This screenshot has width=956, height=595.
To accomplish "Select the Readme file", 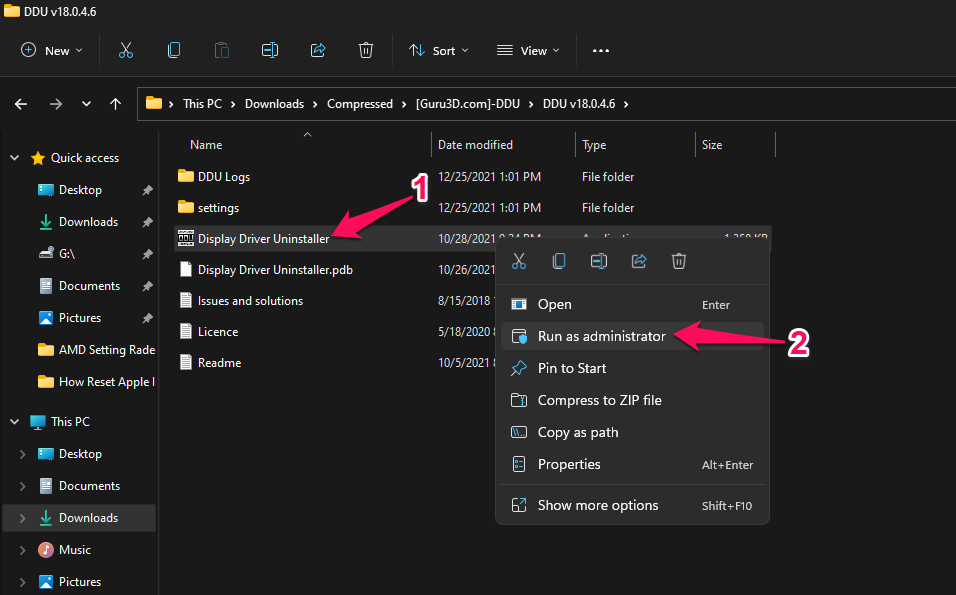I will coord(219,363).
